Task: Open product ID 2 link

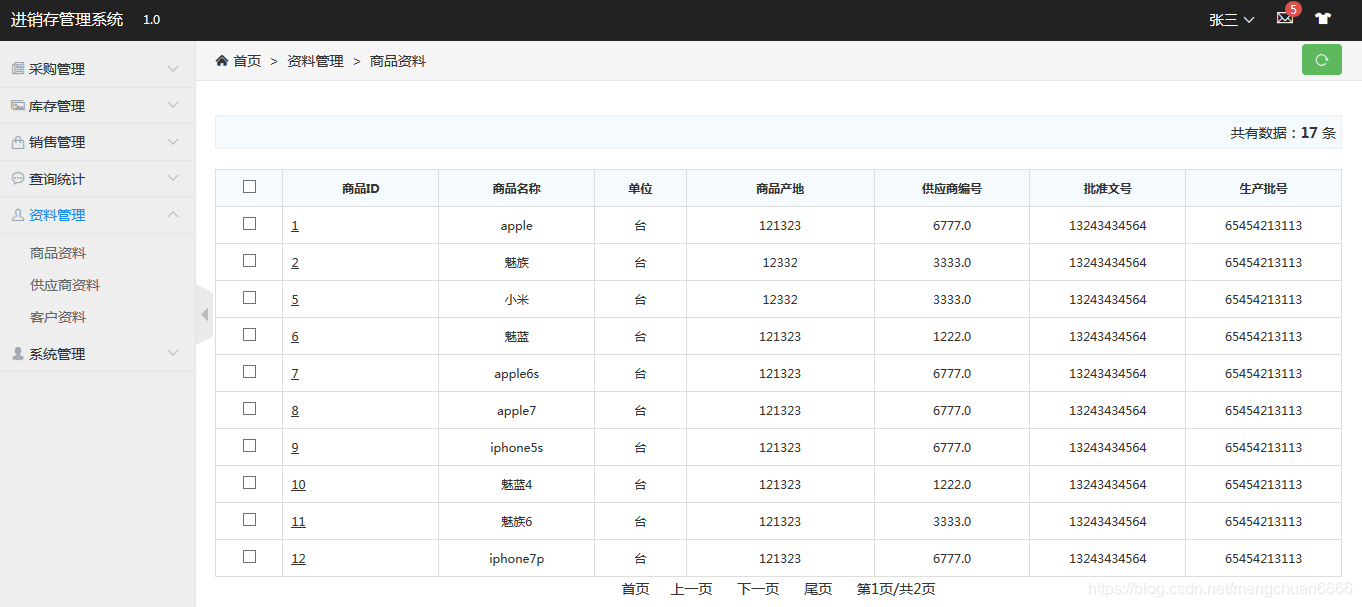Action: click(x=295, y=263)
